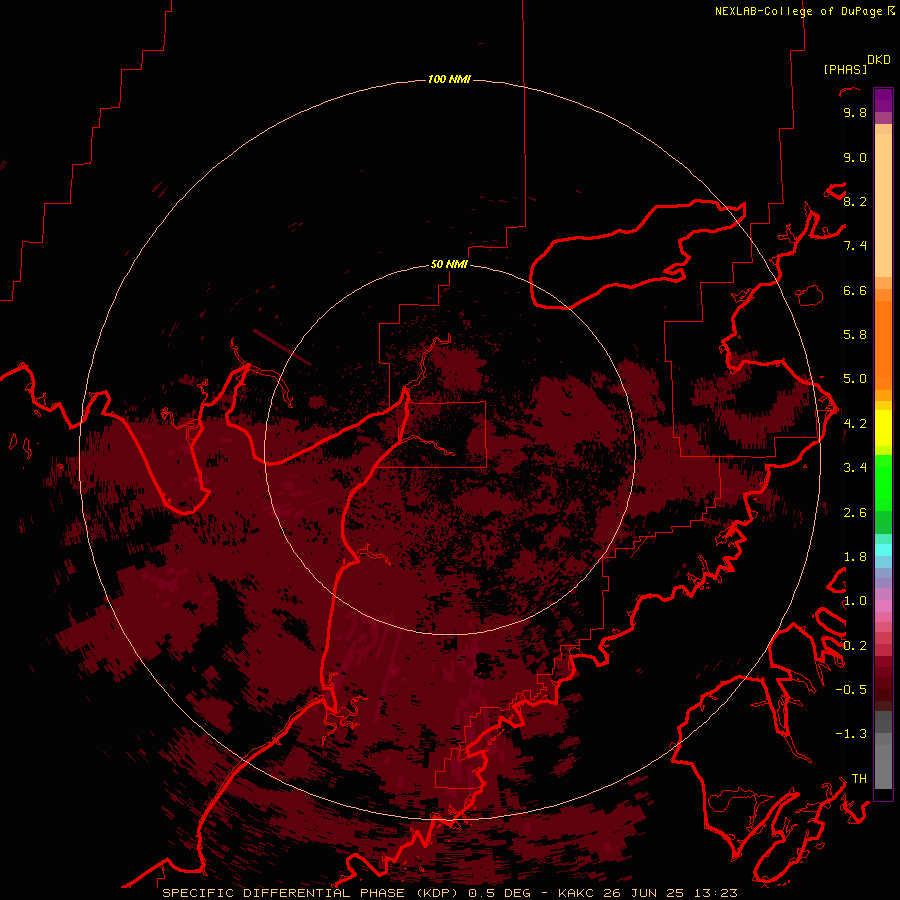Click the 5.8 value on the color scale

pyautogui.click(x=855, y=334)
